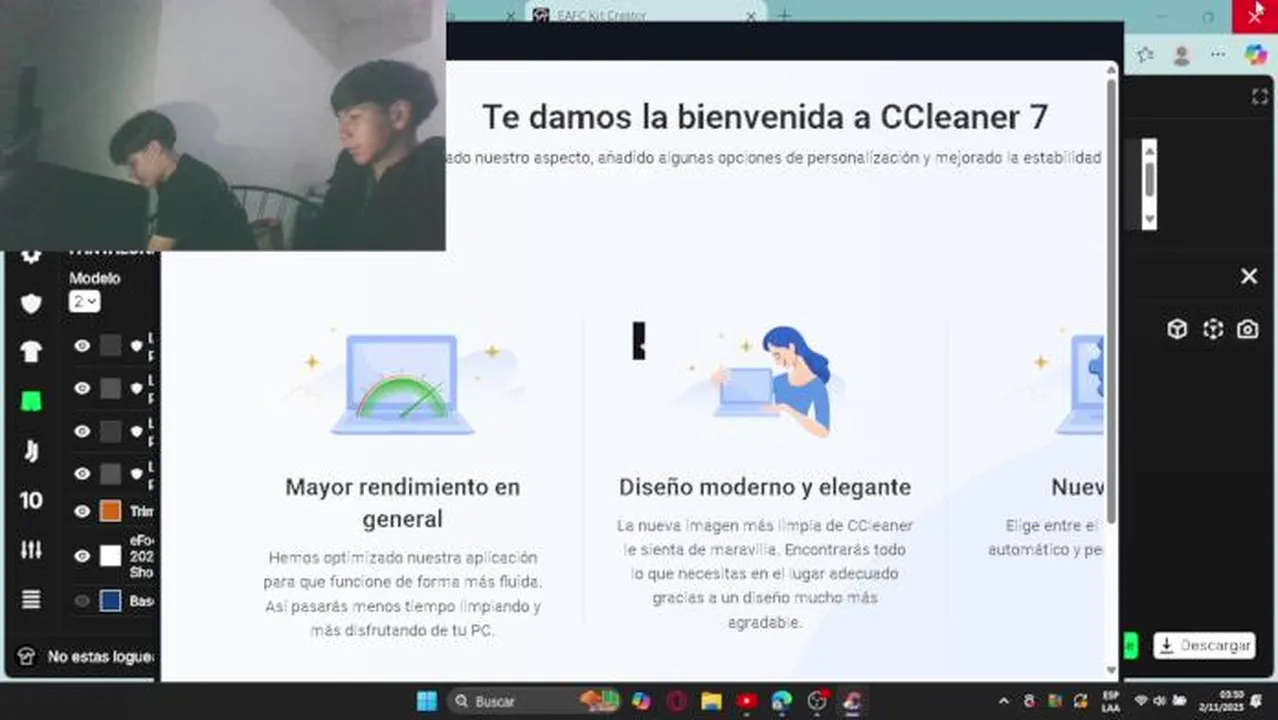Open the sliders adjustment icon in Kit Creator sidebar

31,549
